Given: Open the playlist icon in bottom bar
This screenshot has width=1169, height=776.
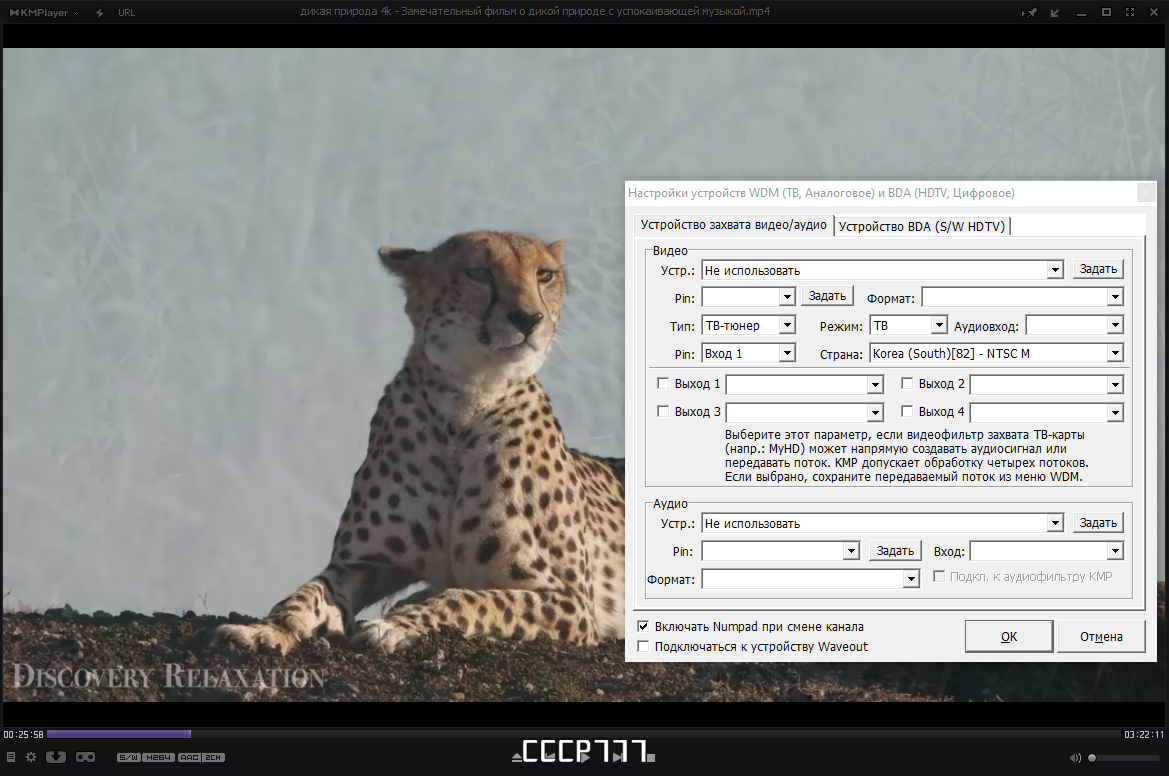Looking at the screenshot, I should (x=10, y=757).
